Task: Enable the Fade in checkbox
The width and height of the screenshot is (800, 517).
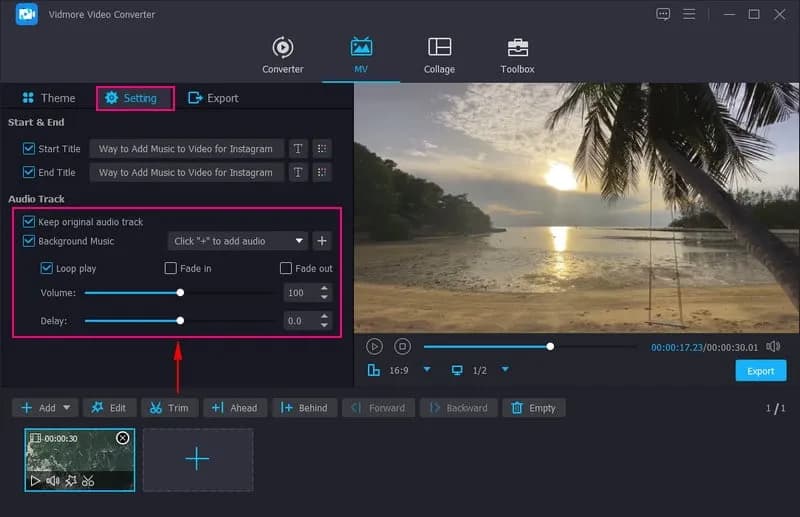Action: coord(171,269)
